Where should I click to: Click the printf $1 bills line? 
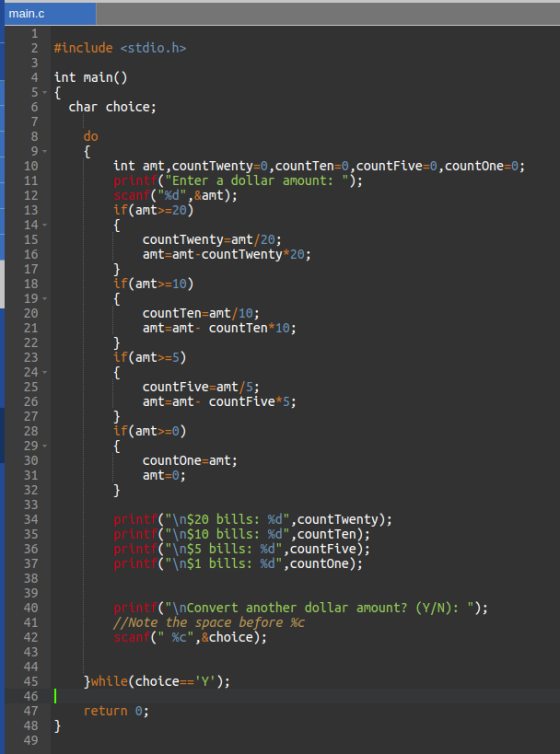tap(238, 564)
